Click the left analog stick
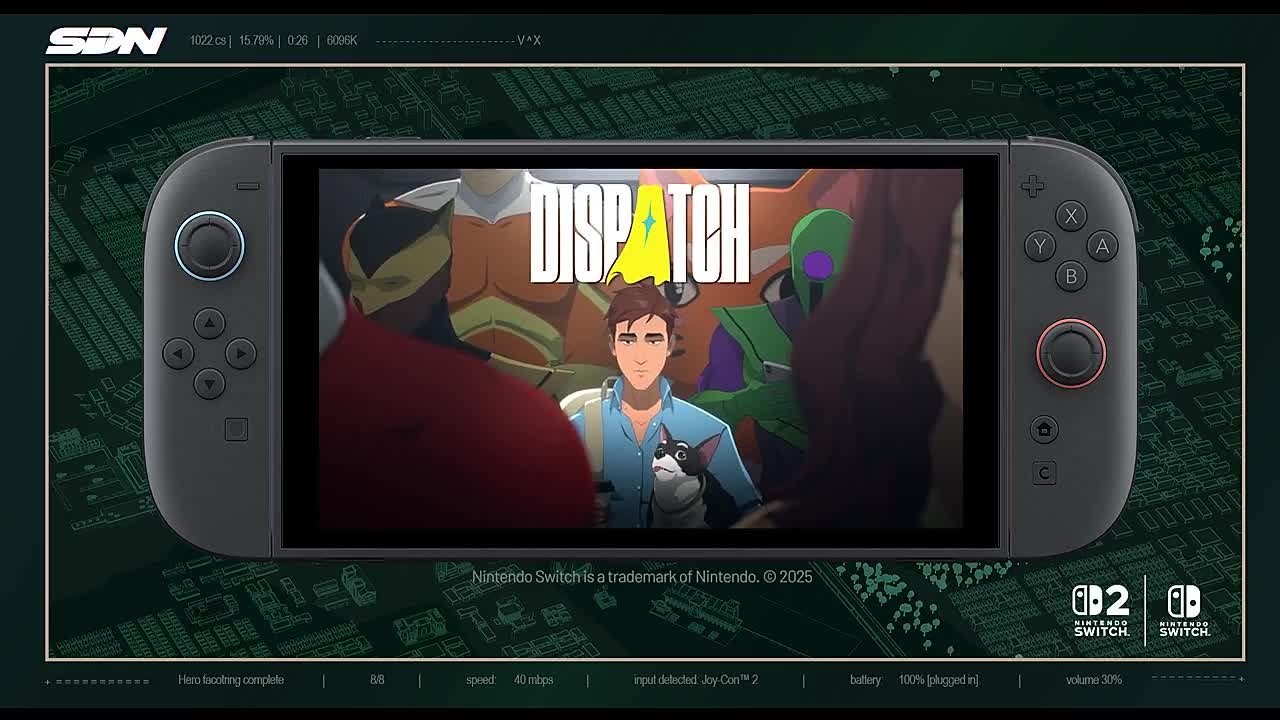Image resolution: width=1280 pixels, height=720 pixels. pos(209,245)
